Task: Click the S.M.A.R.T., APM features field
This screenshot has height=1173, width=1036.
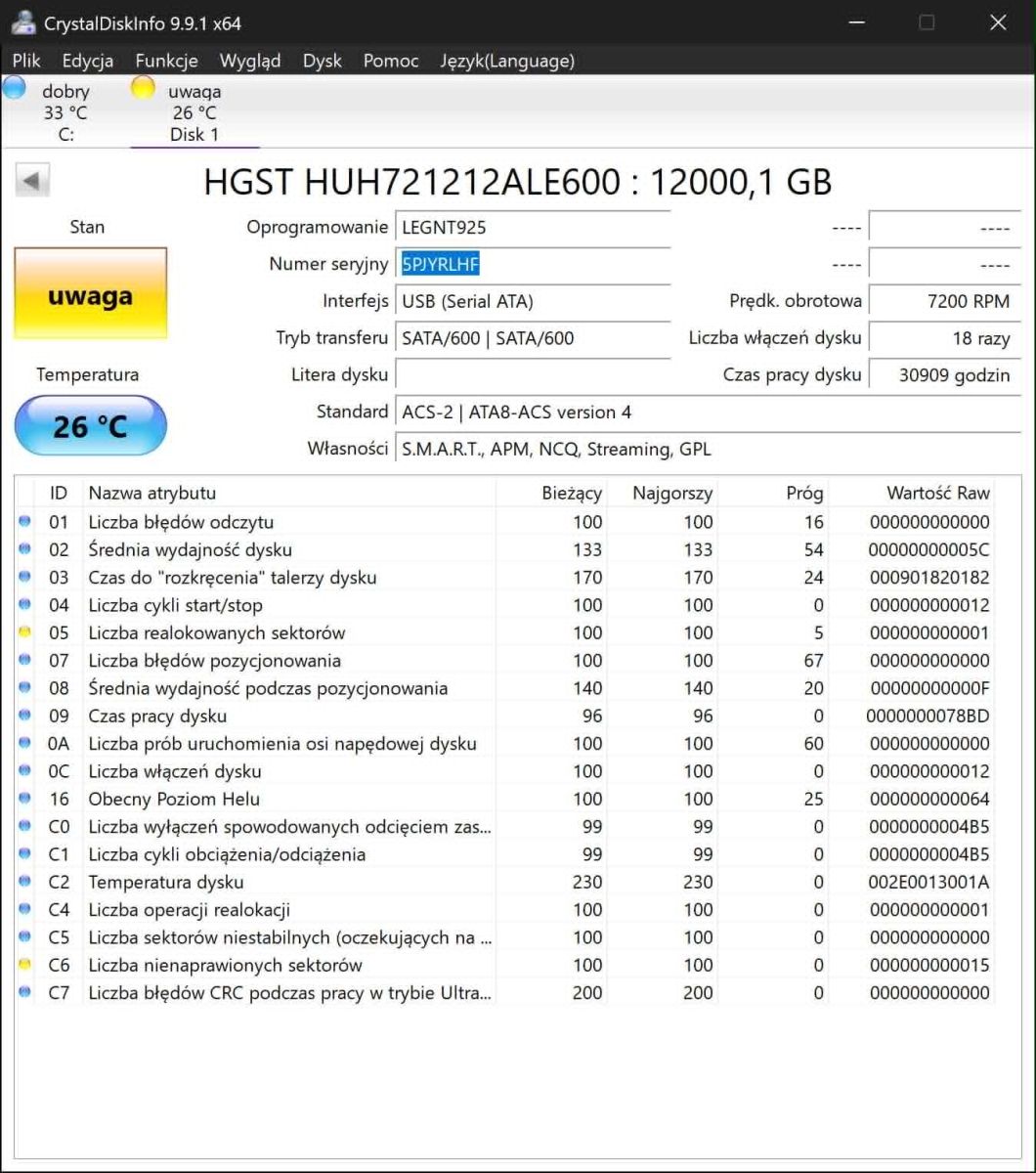Action: tap(708, 450)
